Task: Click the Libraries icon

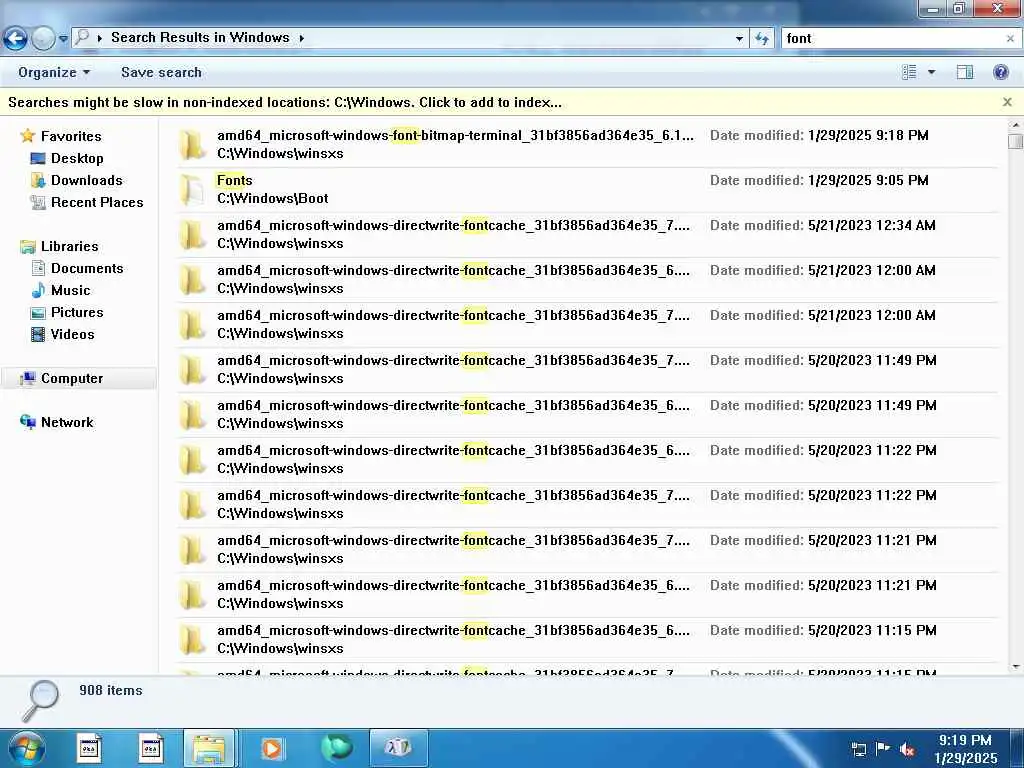Action: (27, 246)
